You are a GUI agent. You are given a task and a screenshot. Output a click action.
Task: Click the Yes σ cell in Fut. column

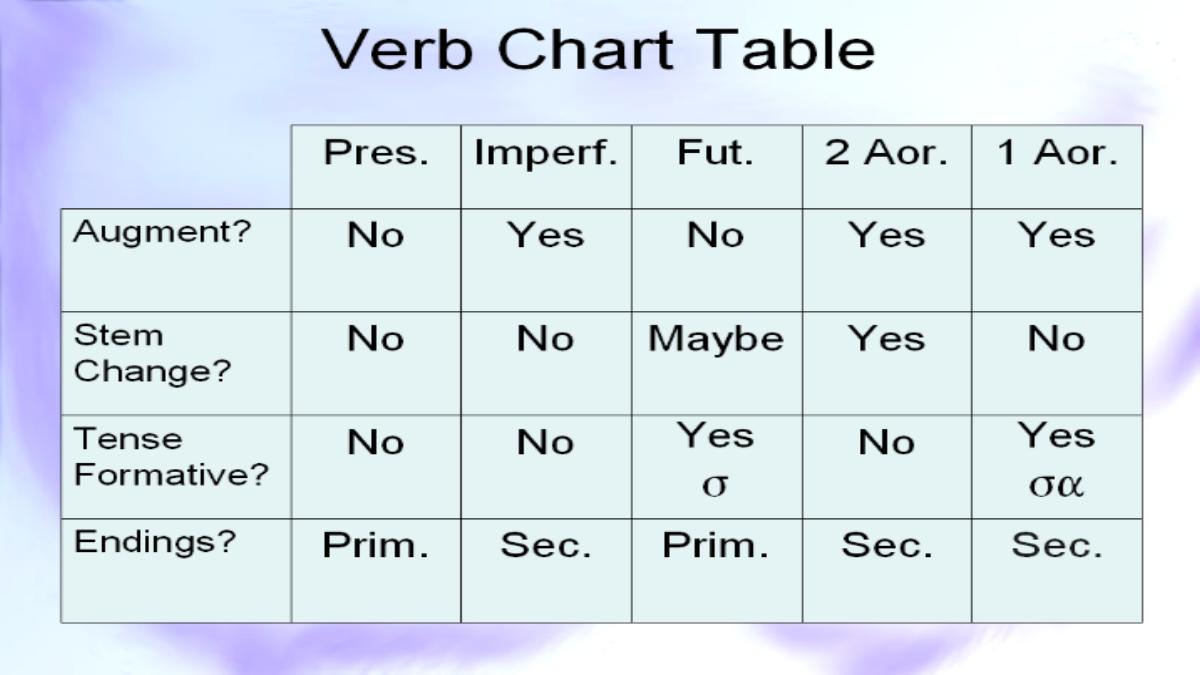pyautogui.click(x=717, y=467)
